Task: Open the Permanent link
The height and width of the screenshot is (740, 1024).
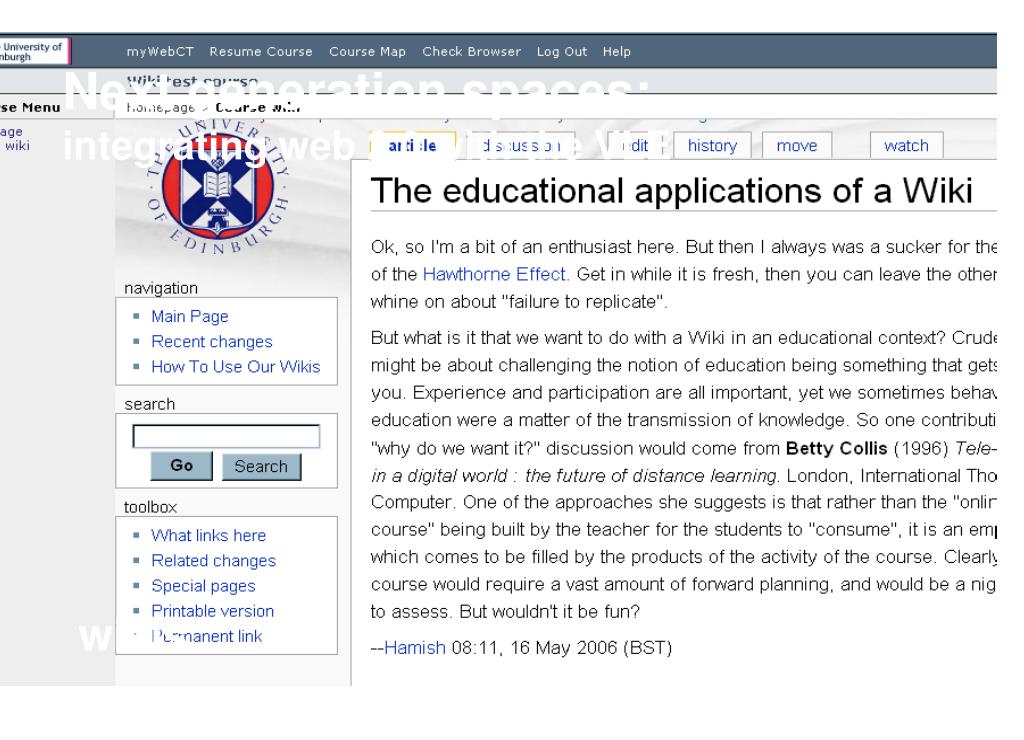Action: [206, 636]
